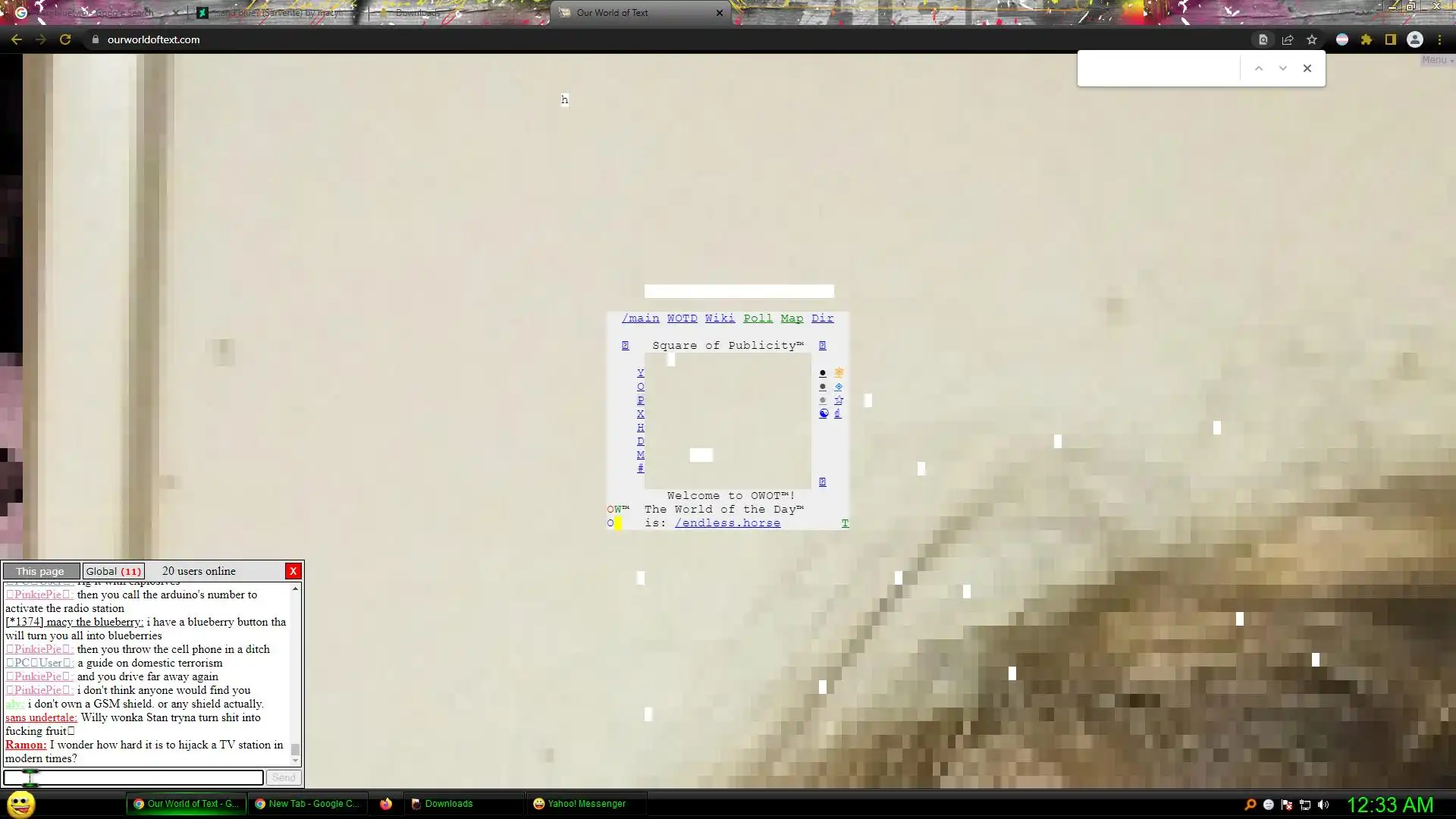Click the chat message input field
The image size is (1456, 819).
(133, 777)
